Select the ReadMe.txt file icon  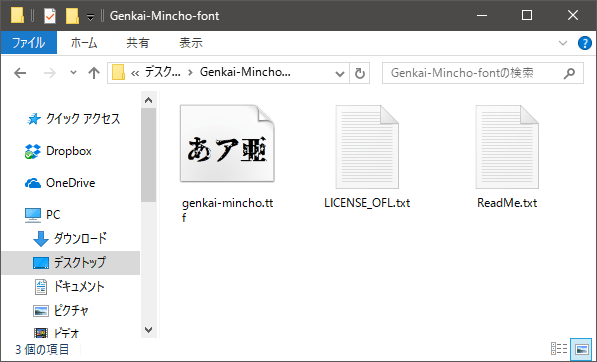507,147
